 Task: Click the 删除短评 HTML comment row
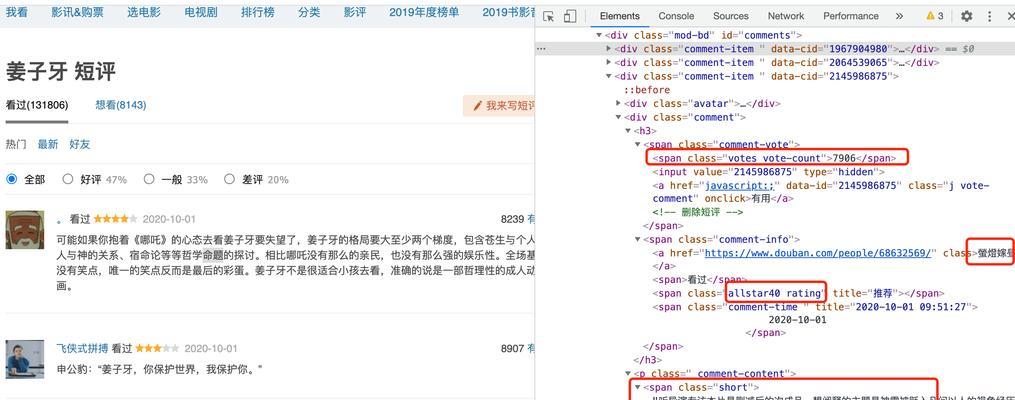[x=698, y=212]
